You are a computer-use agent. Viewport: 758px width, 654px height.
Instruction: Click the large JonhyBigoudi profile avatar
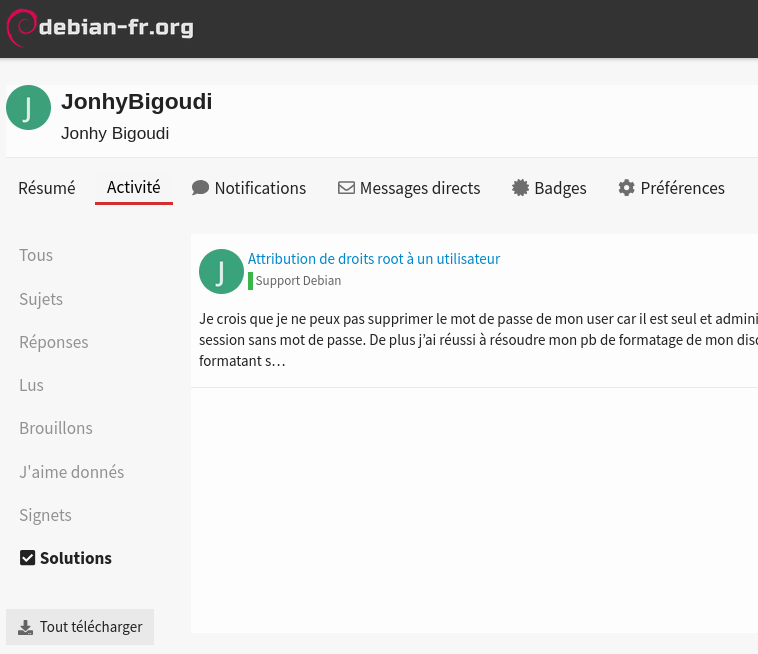(28, 108)
